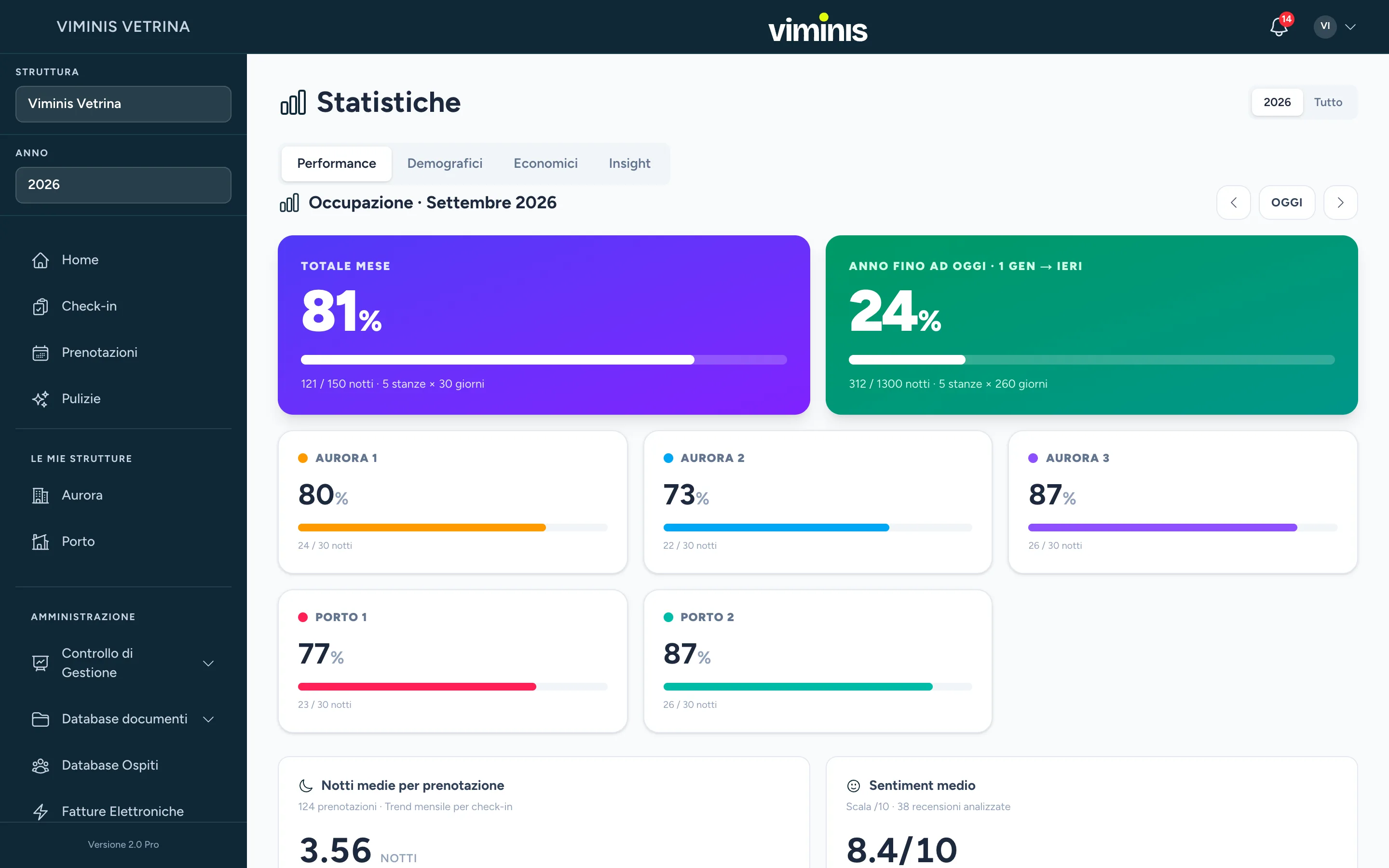Click the Home house icon
This screenshot has height=868, width=1389.
pos(40,260)
